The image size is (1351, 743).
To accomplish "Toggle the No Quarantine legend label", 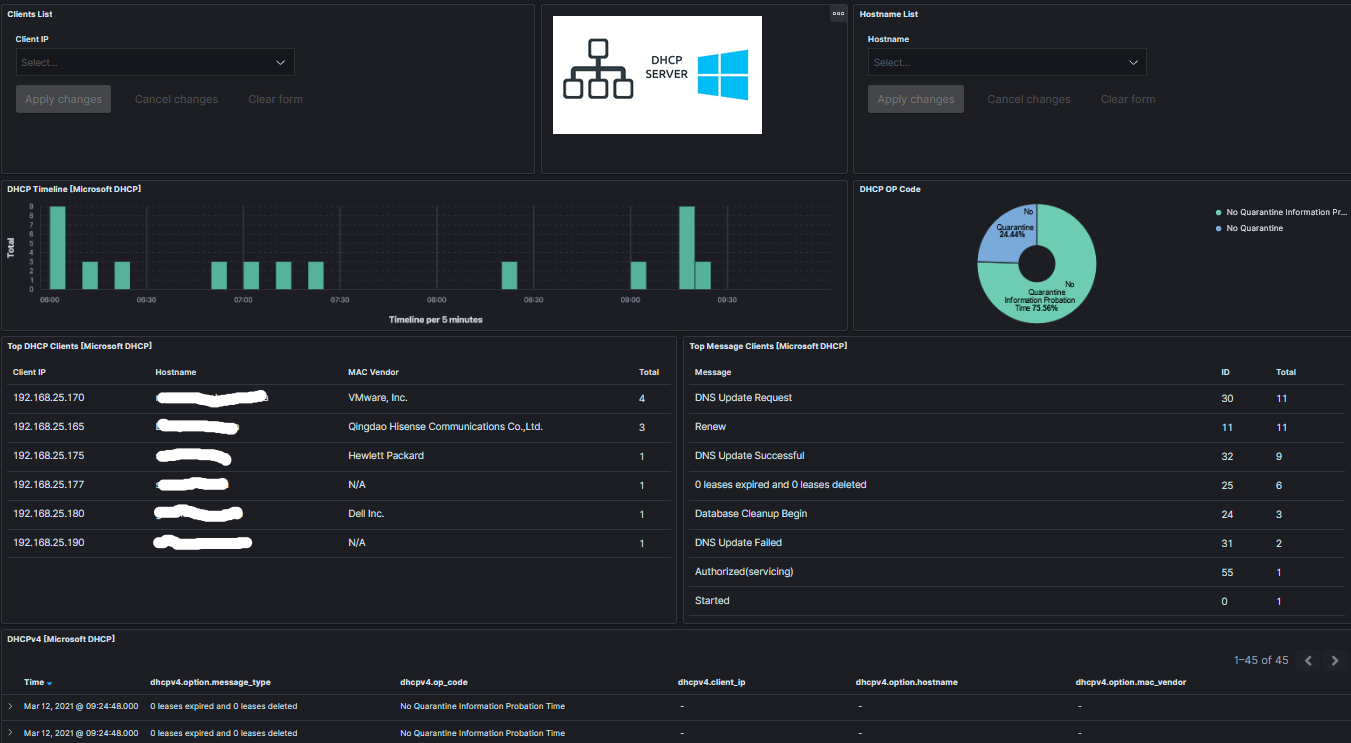I will point(1254,229).
